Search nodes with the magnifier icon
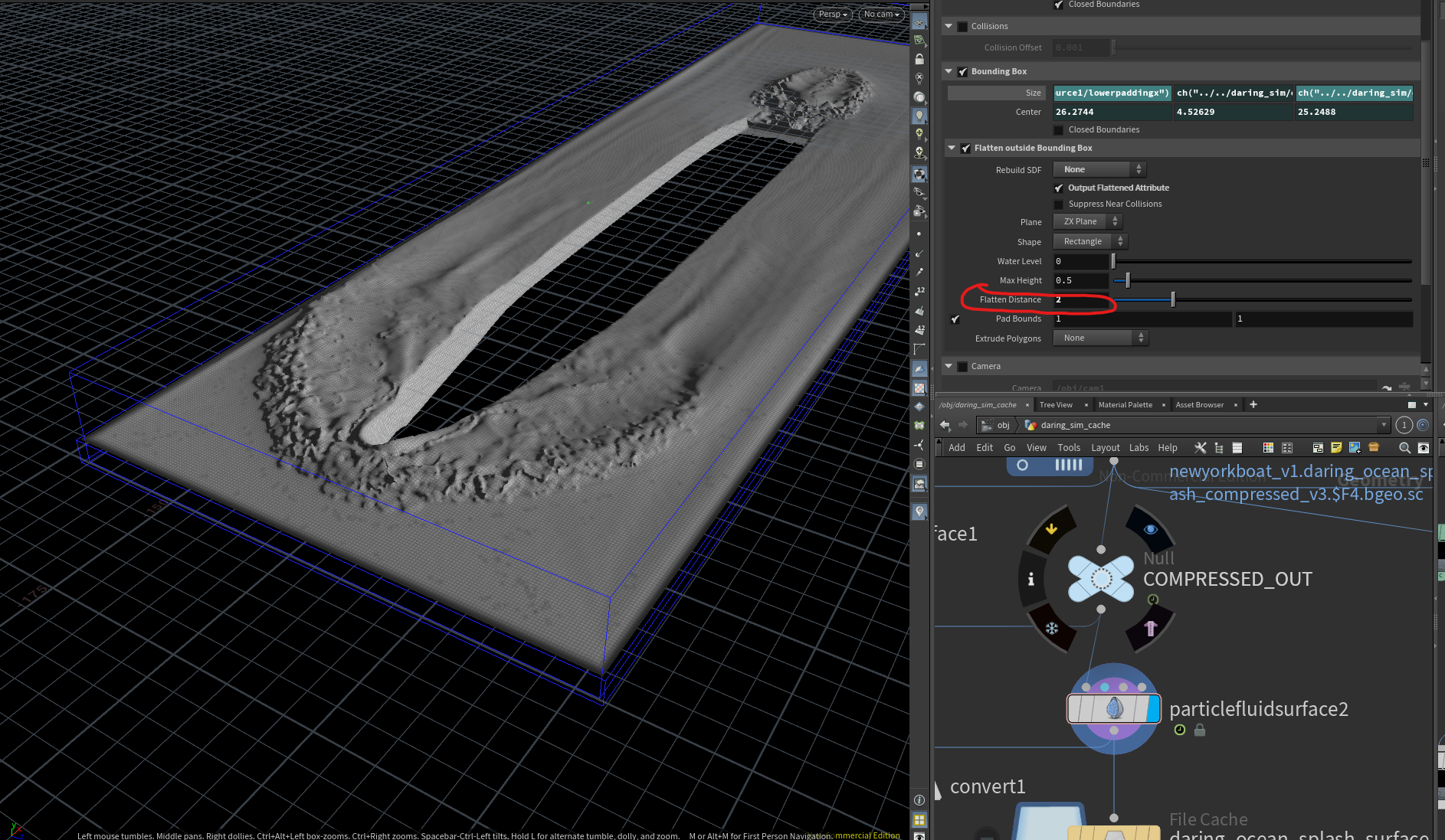 coord(1404,448)
